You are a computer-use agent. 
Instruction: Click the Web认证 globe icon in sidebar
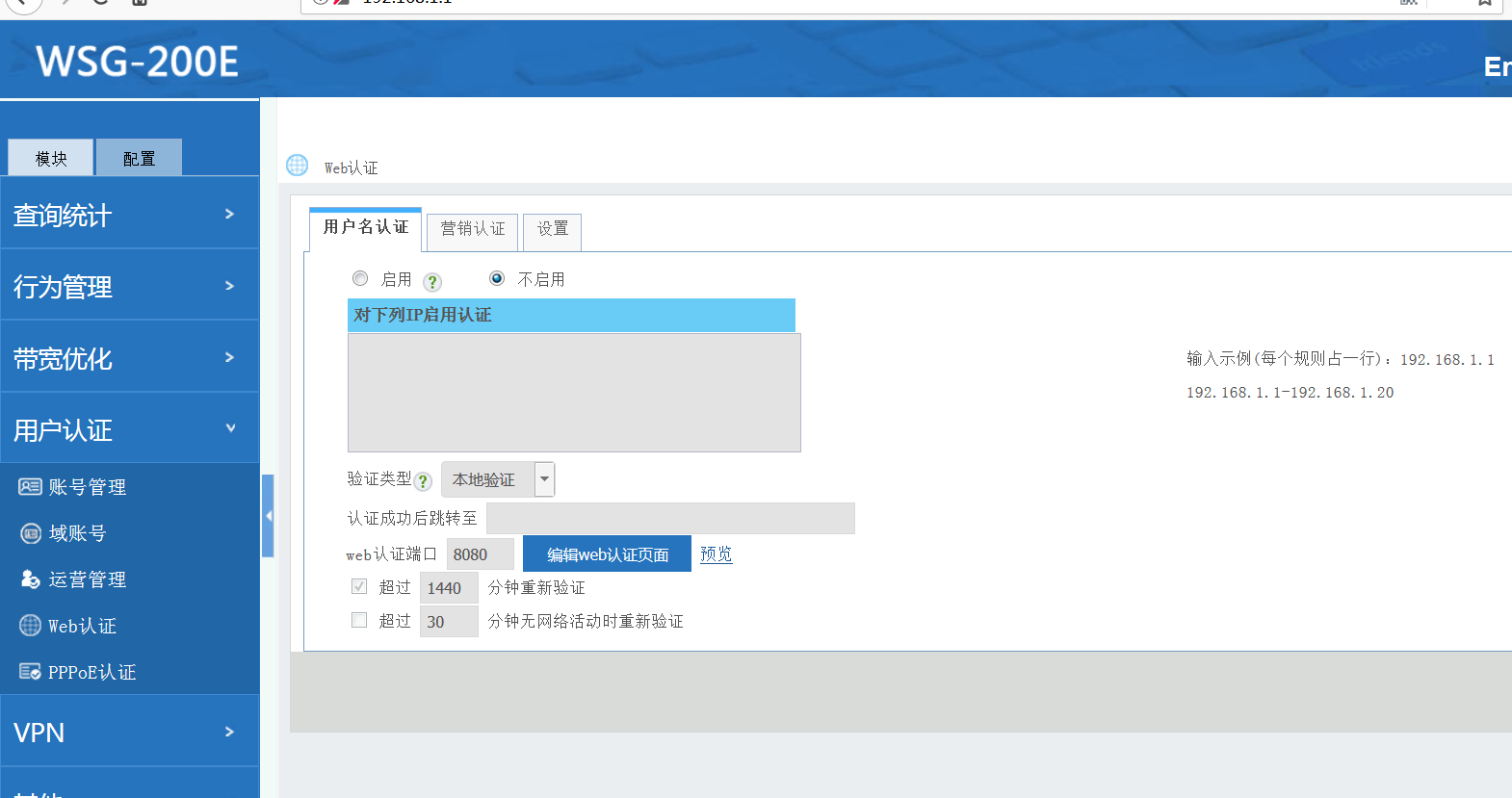30,626
